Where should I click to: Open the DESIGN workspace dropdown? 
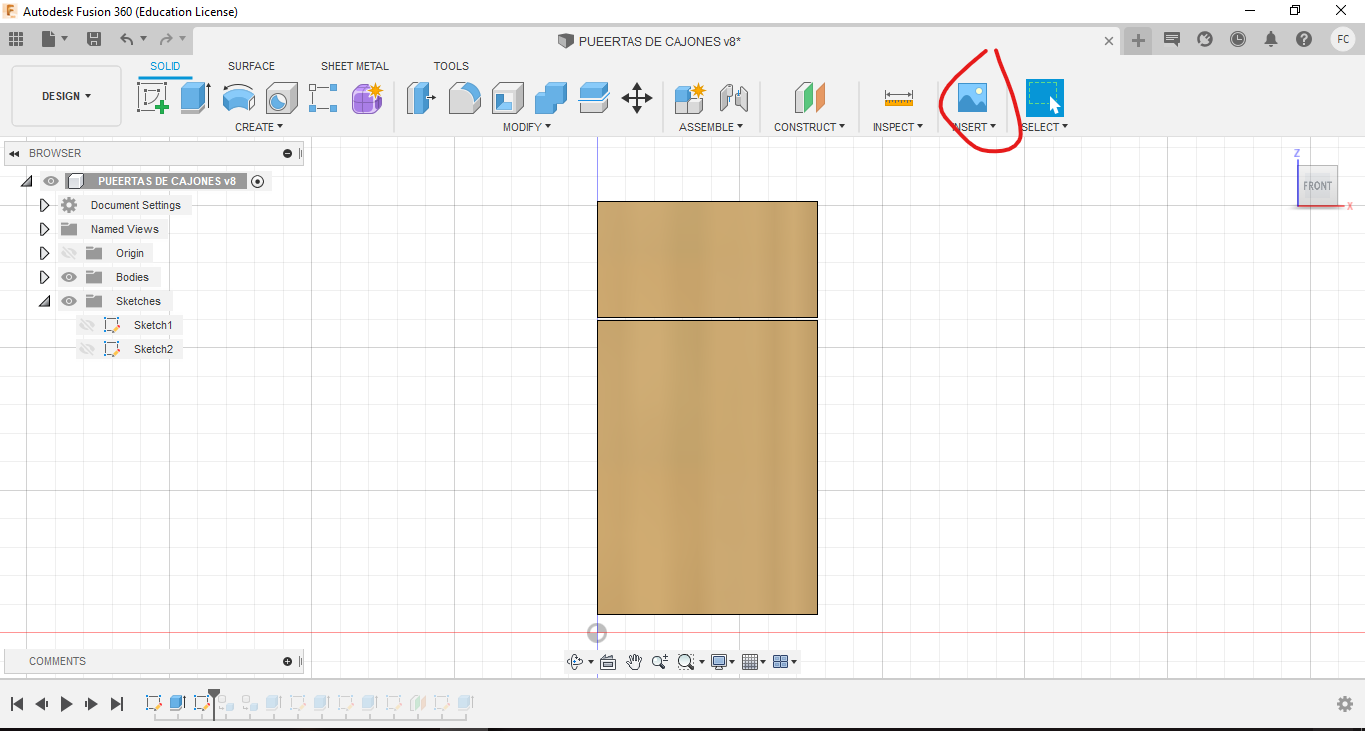[x=66, y=96]
